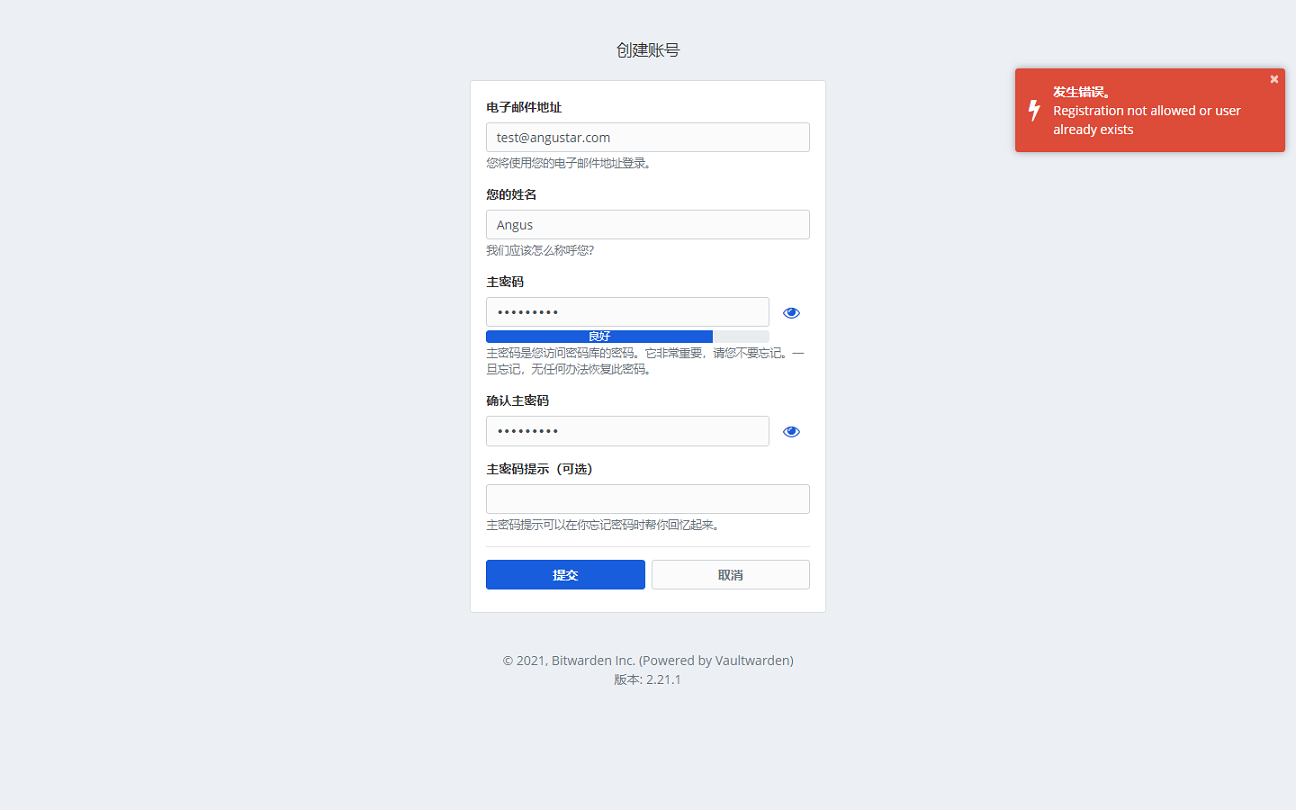
Task: Click the name field containing Angus
Action: pyautogui.click(x=647, y=225)
